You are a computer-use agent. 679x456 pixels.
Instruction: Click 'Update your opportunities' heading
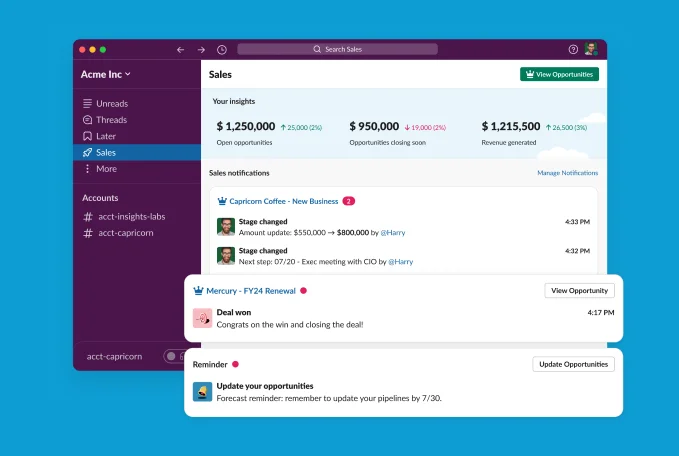pyautogui.click(x=265, y=386)
